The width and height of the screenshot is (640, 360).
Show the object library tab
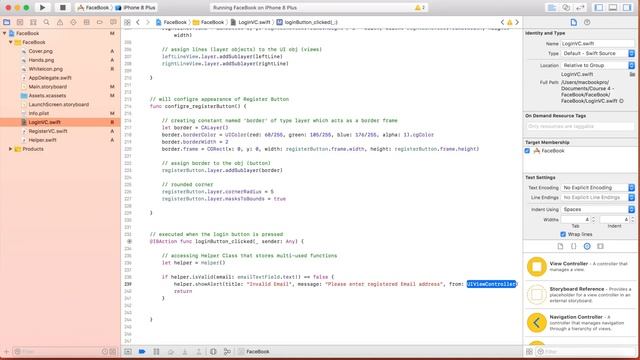point(587,246)
